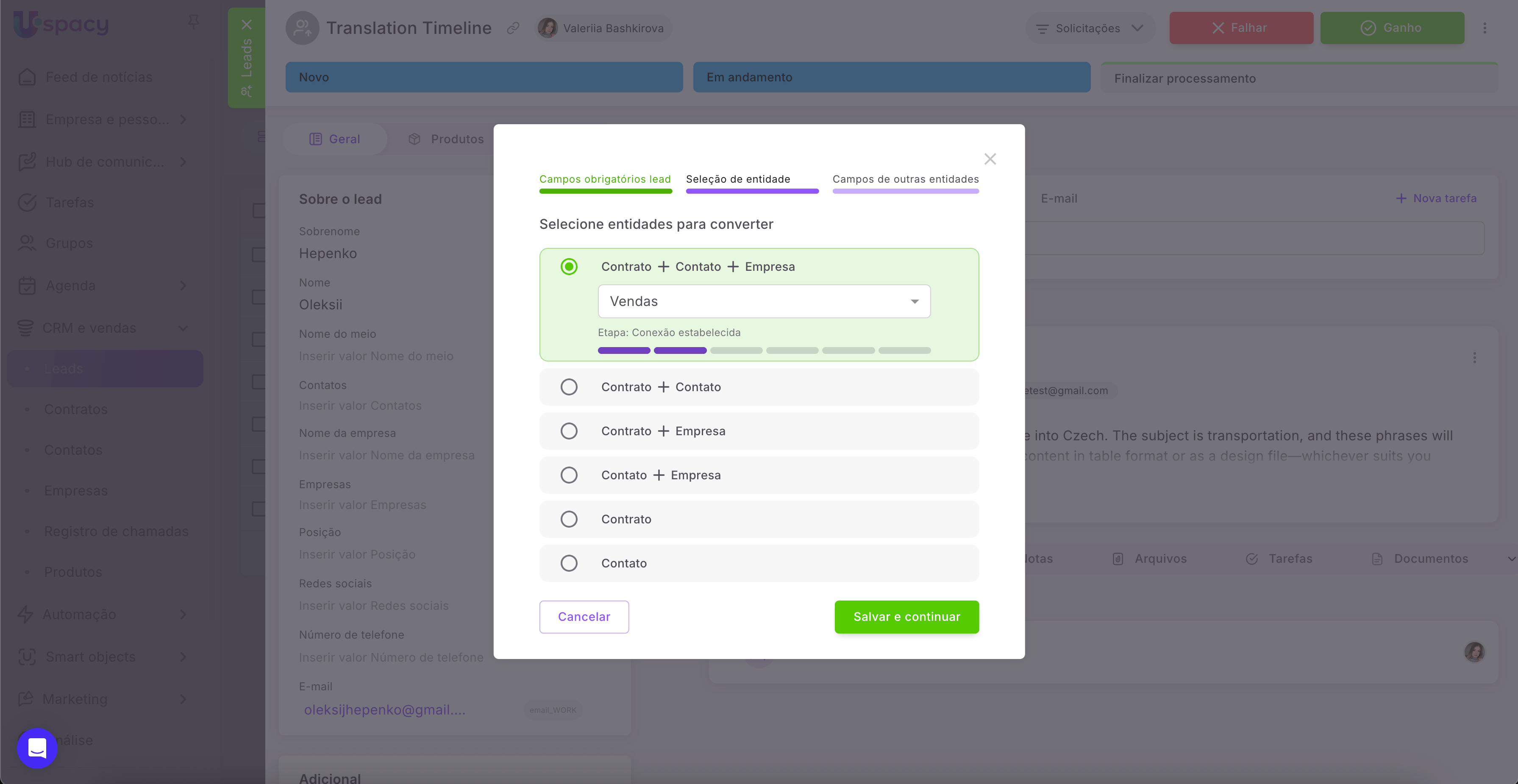Switch to Campos de outras entidades step
This screenshot has height=784, width=1518.
[905, 179]
